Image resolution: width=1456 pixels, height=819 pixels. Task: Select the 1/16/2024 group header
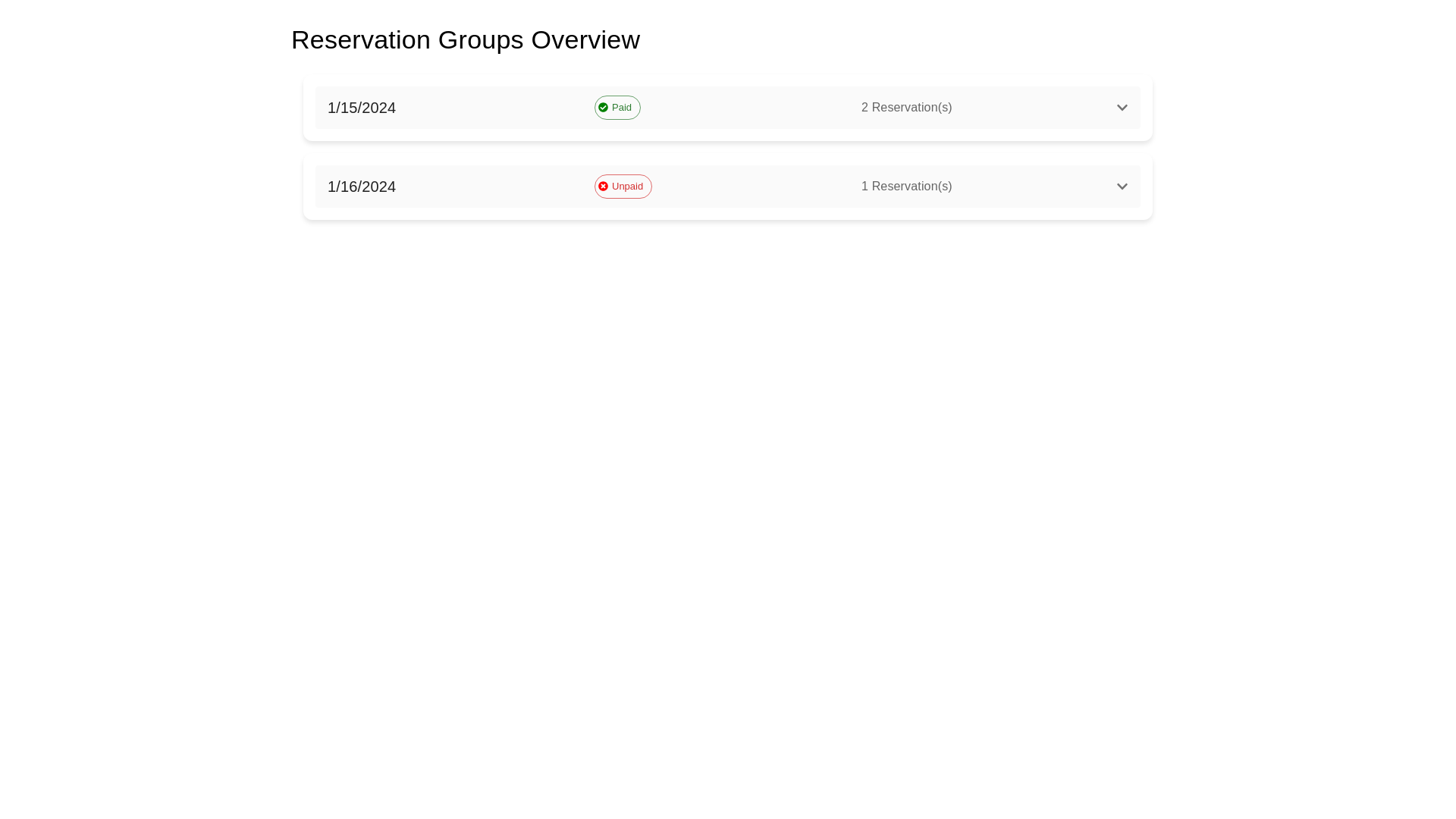coord(726,186)
